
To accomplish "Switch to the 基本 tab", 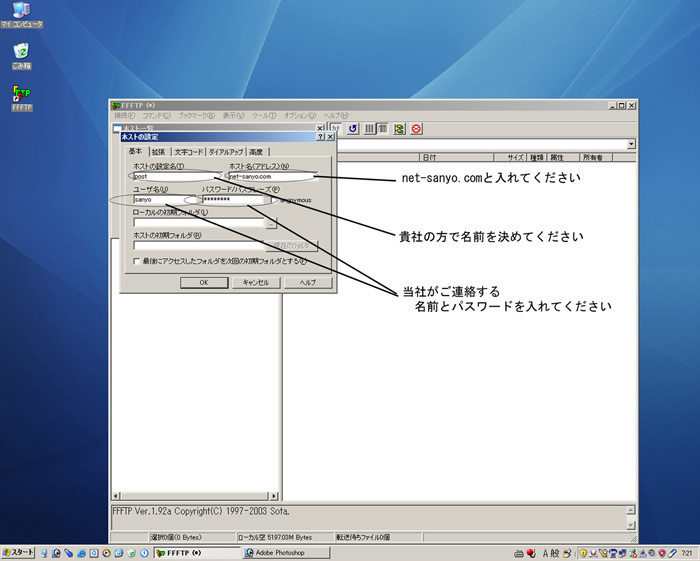I will tap(136, 151).
